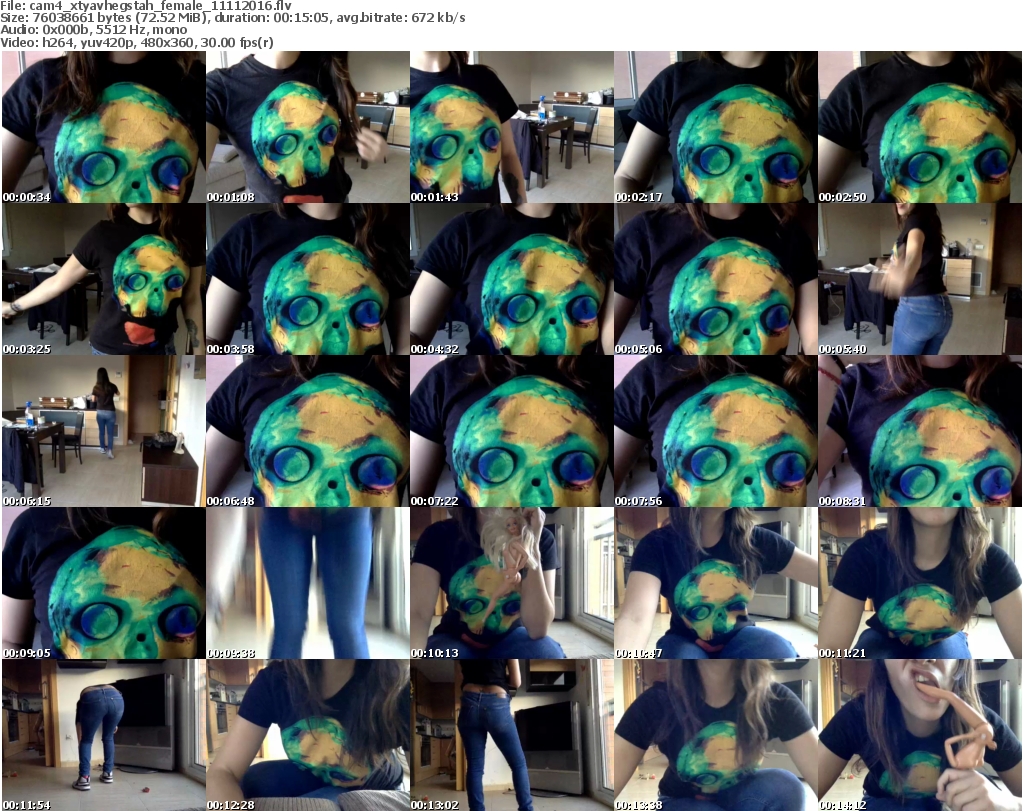Viewport: 1024px width, 811px height.
Task: Choose the thumbnail at 00:09:05
Action: click(104, 583)
